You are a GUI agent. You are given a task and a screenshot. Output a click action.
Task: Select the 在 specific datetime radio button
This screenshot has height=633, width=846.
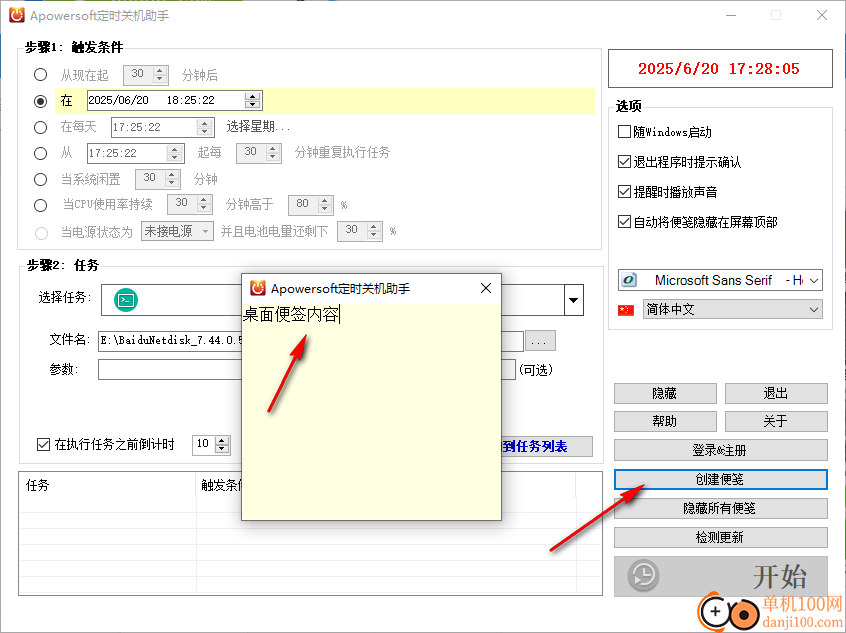click(x=40, y=101)
